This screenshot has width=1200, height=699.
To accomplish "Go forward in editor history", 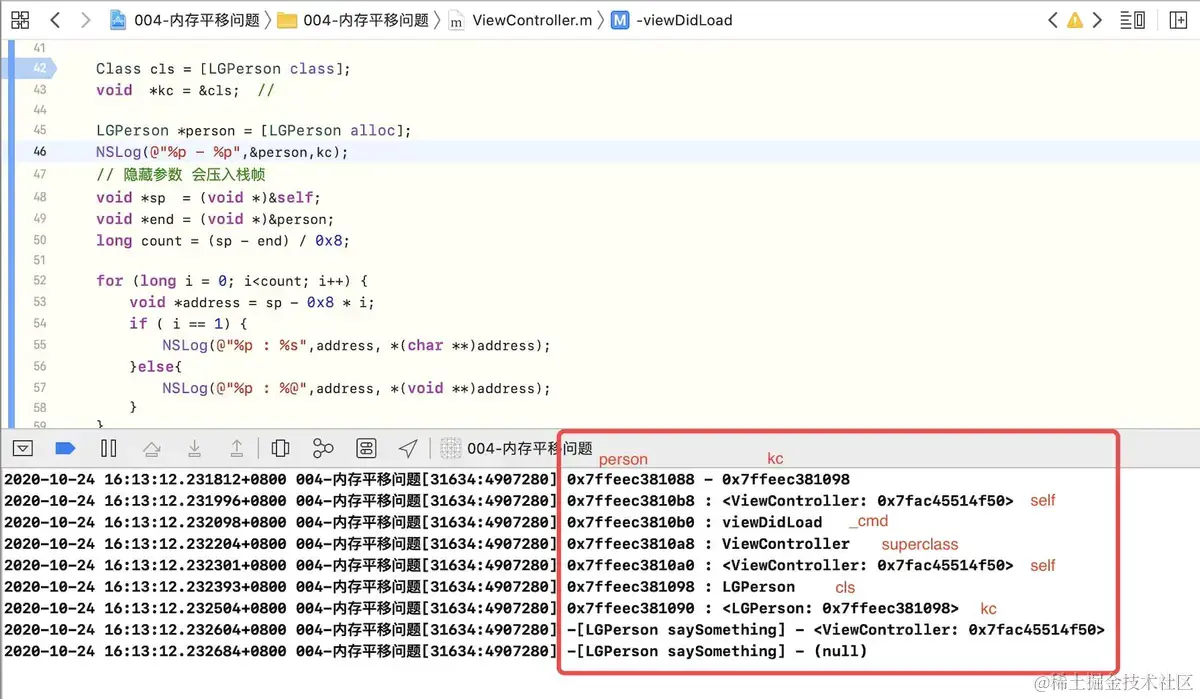I will point(85,19).
